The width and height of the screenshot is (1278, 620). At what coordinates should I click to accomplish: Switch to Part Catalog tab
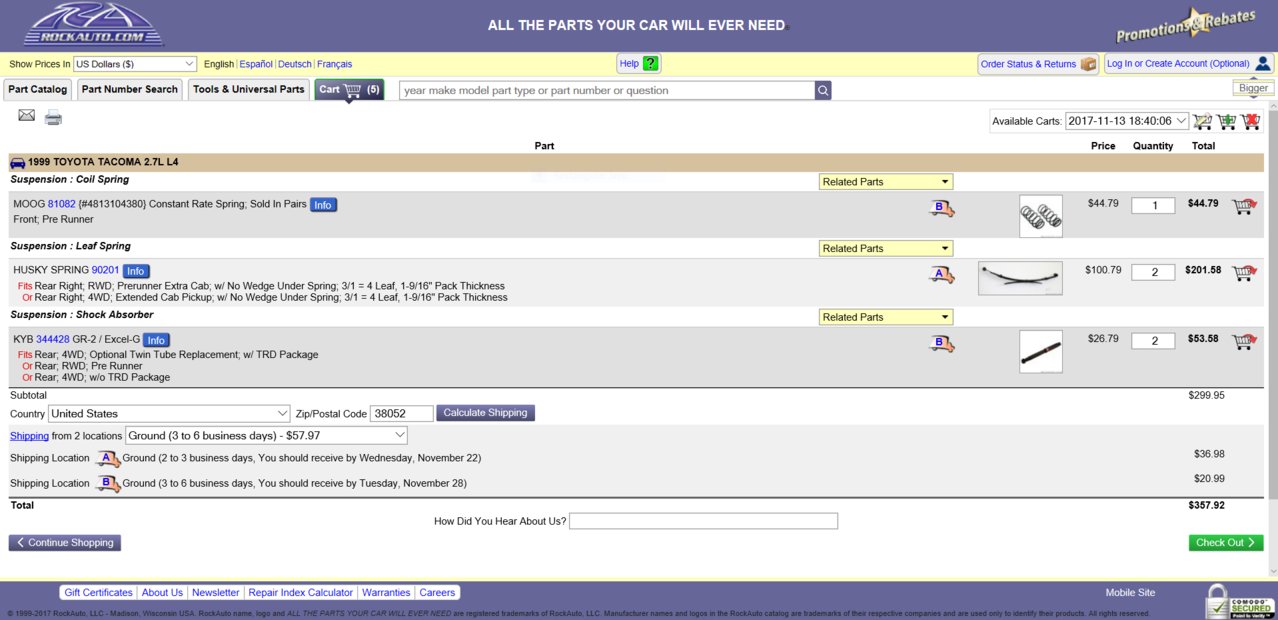[x=38, y=89]
